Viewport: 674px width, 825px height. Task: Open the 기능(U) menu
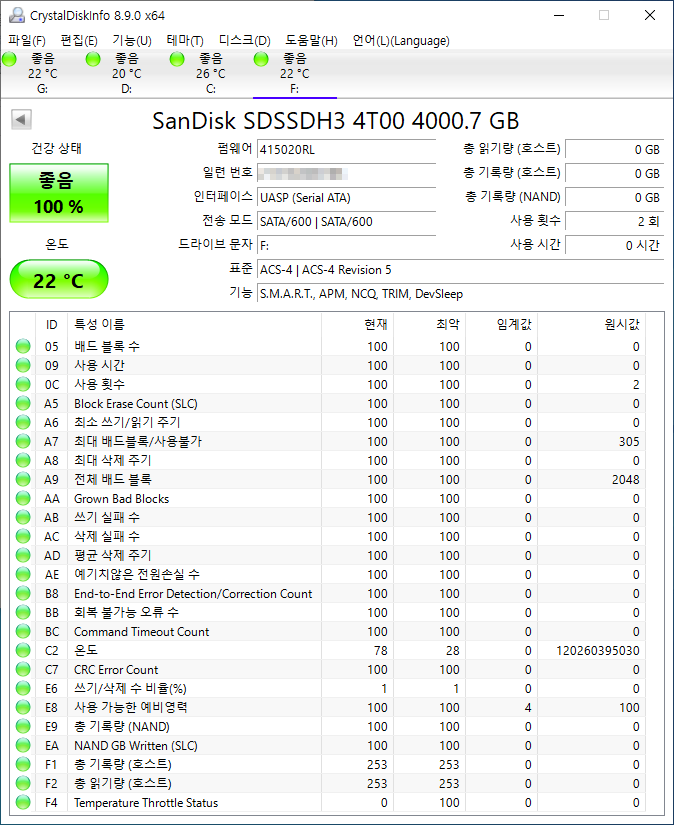point(132,41)
